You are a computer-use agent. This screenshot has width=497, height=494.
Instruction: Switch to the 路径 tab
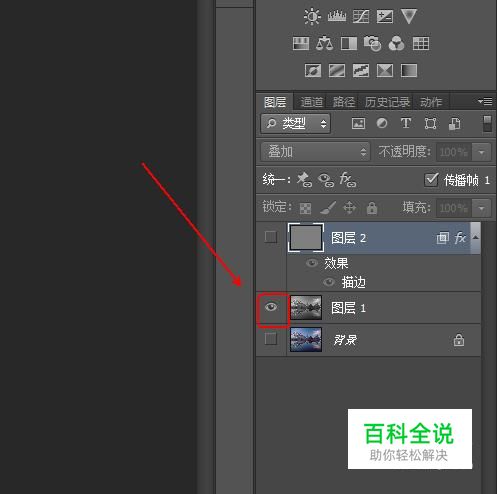point(344,102)
